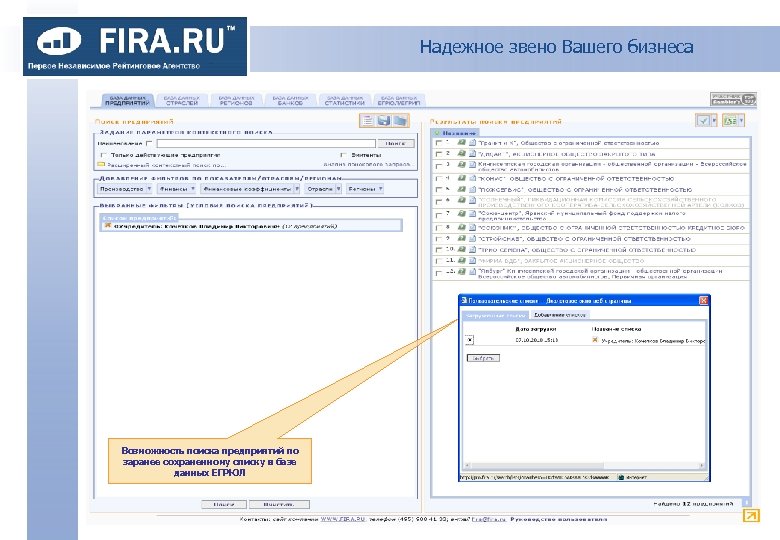Check the box for result row 1
Viewport: 780px width, 540px height.
[x=438, y=143]
